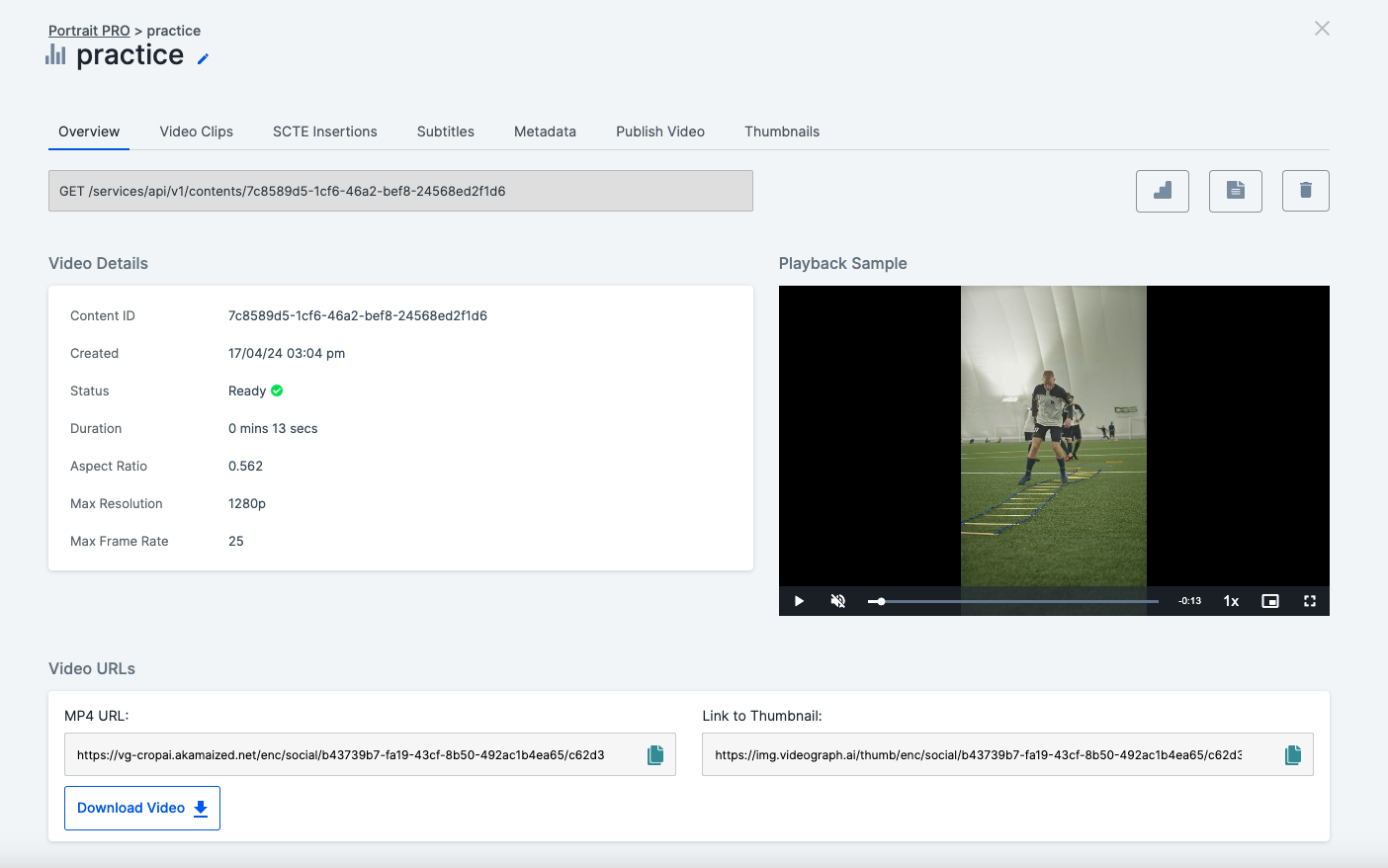
Task: Click the created date 17/04/24 03:04 pm
Action: click(x=287, y=353)
